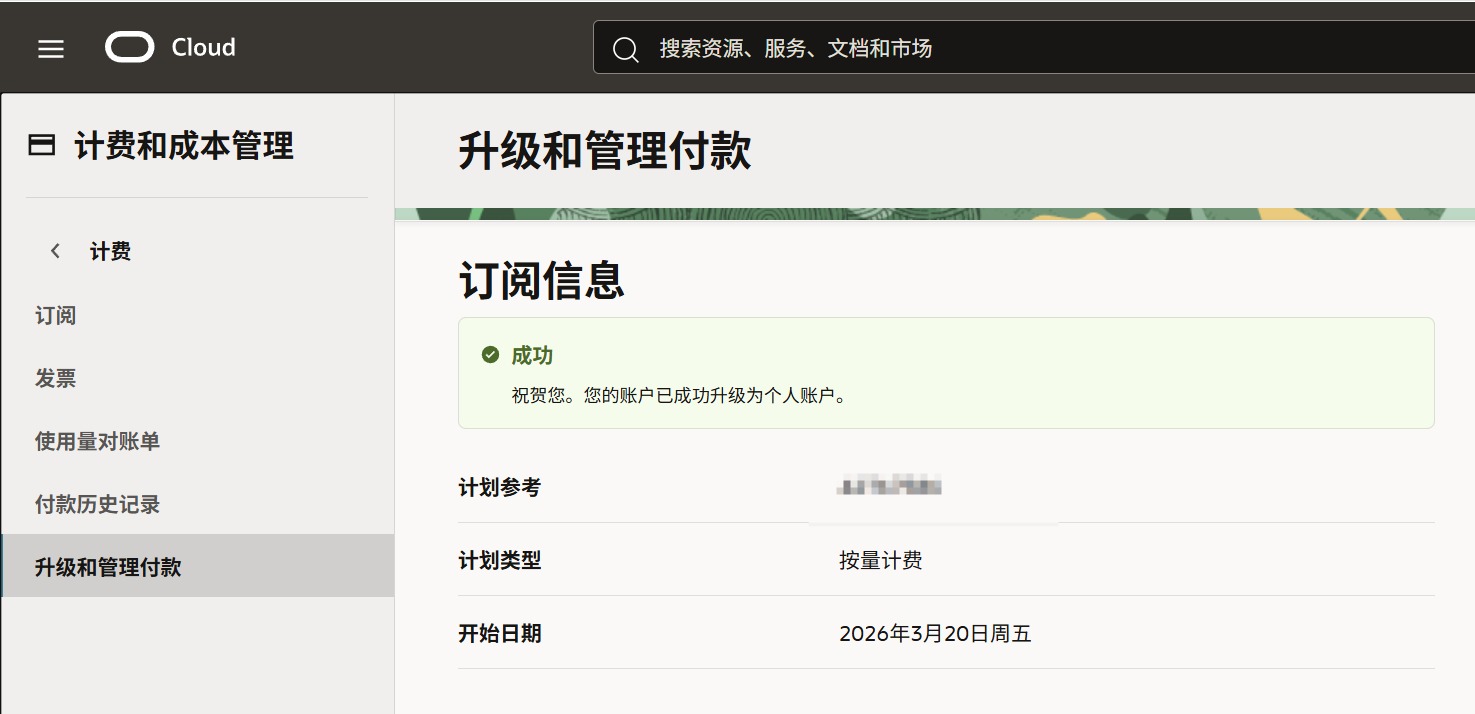Click the search magnifier icon
The height and width of the screenshot is (714, 1475).
pyautogui.click(x=626, y=47)
